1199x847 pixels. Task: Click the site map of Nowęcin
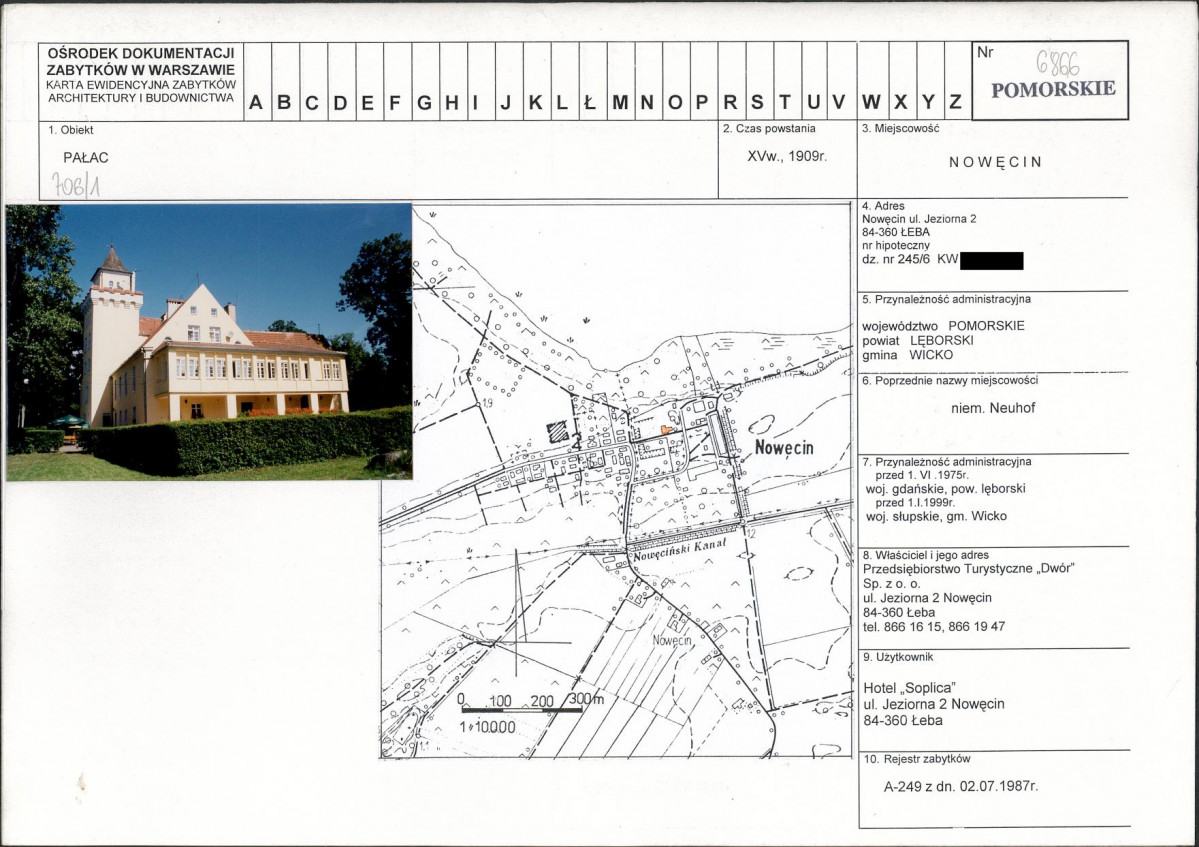click(x=616, y=481)
